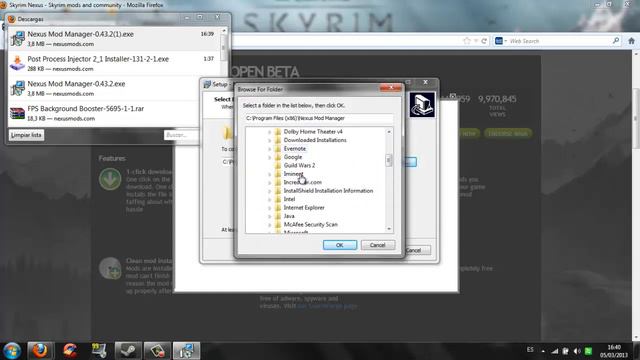Select InstallShield Installation Information folder
The width and height of the screenshot is (640, 360).
pos(328,191)
